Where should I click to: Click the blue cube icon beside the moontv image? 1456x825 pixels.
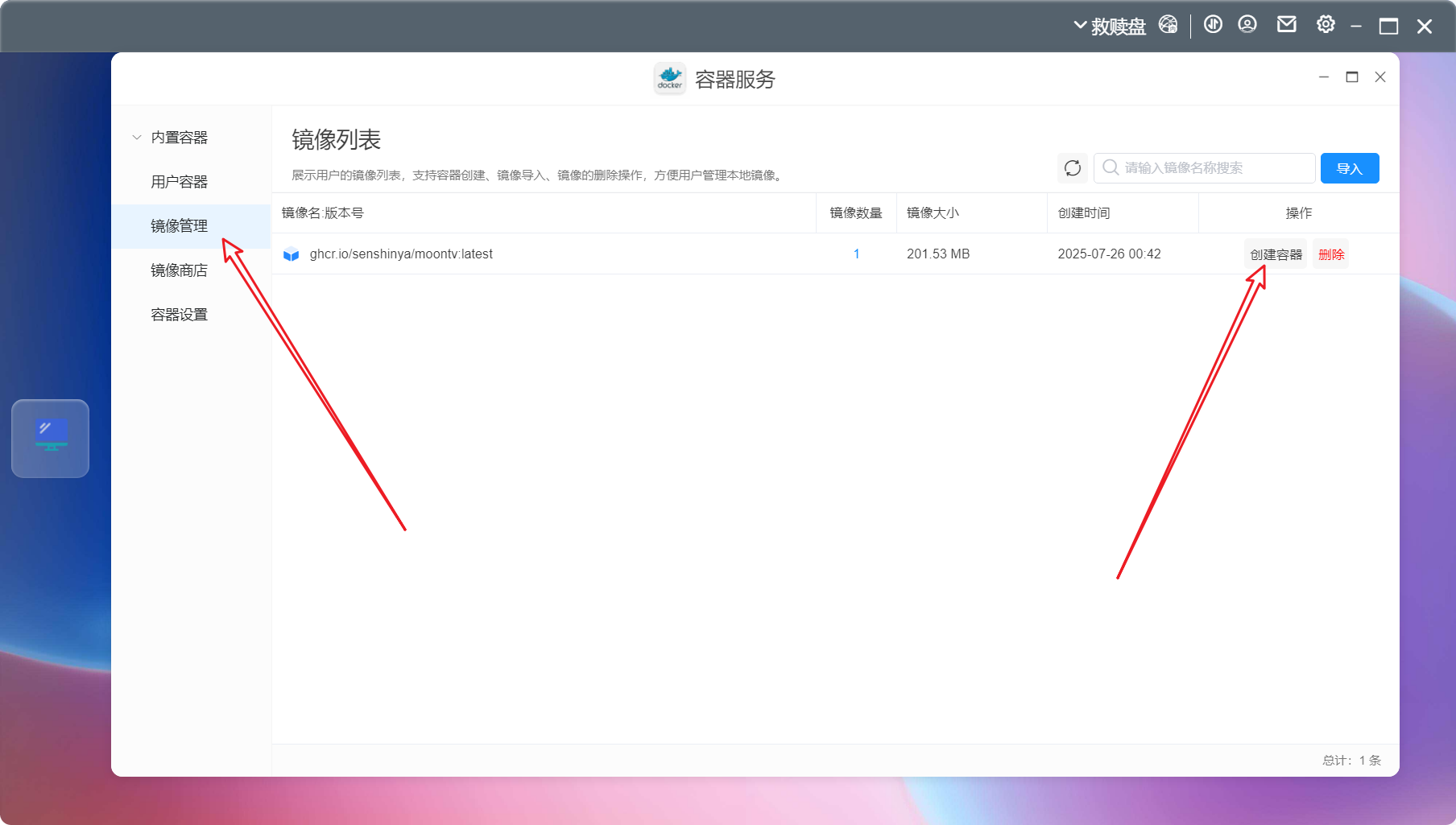coord(292,254)
